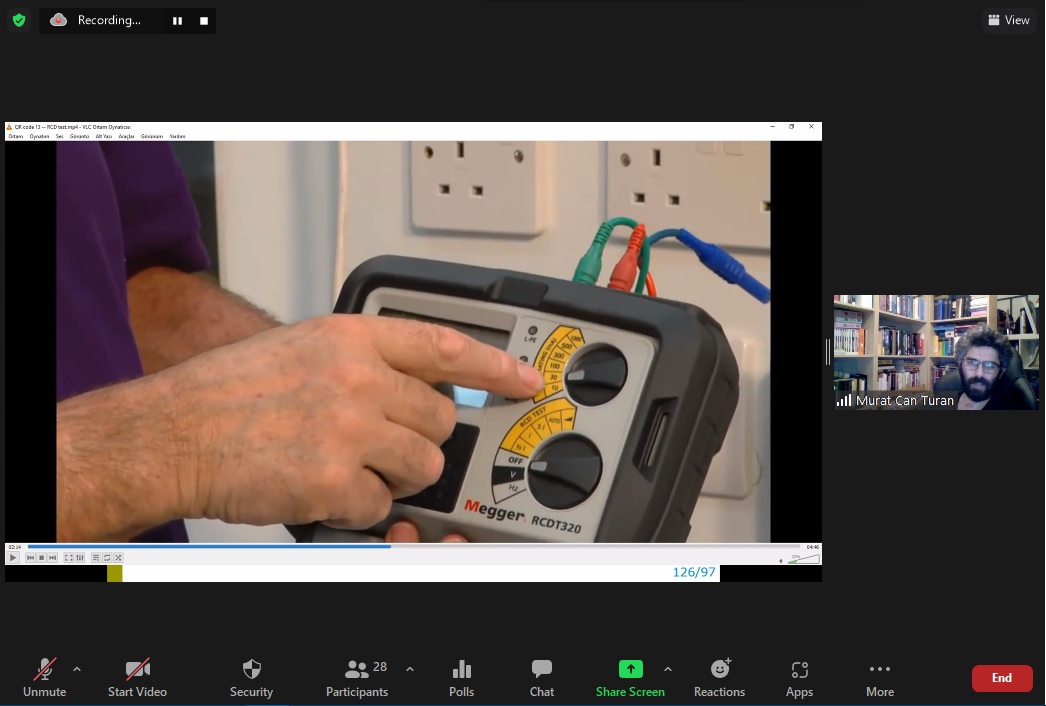This screenshot has width=1046, height=706.
Task: Minimize the VLC window
Action: click(772, 127)
